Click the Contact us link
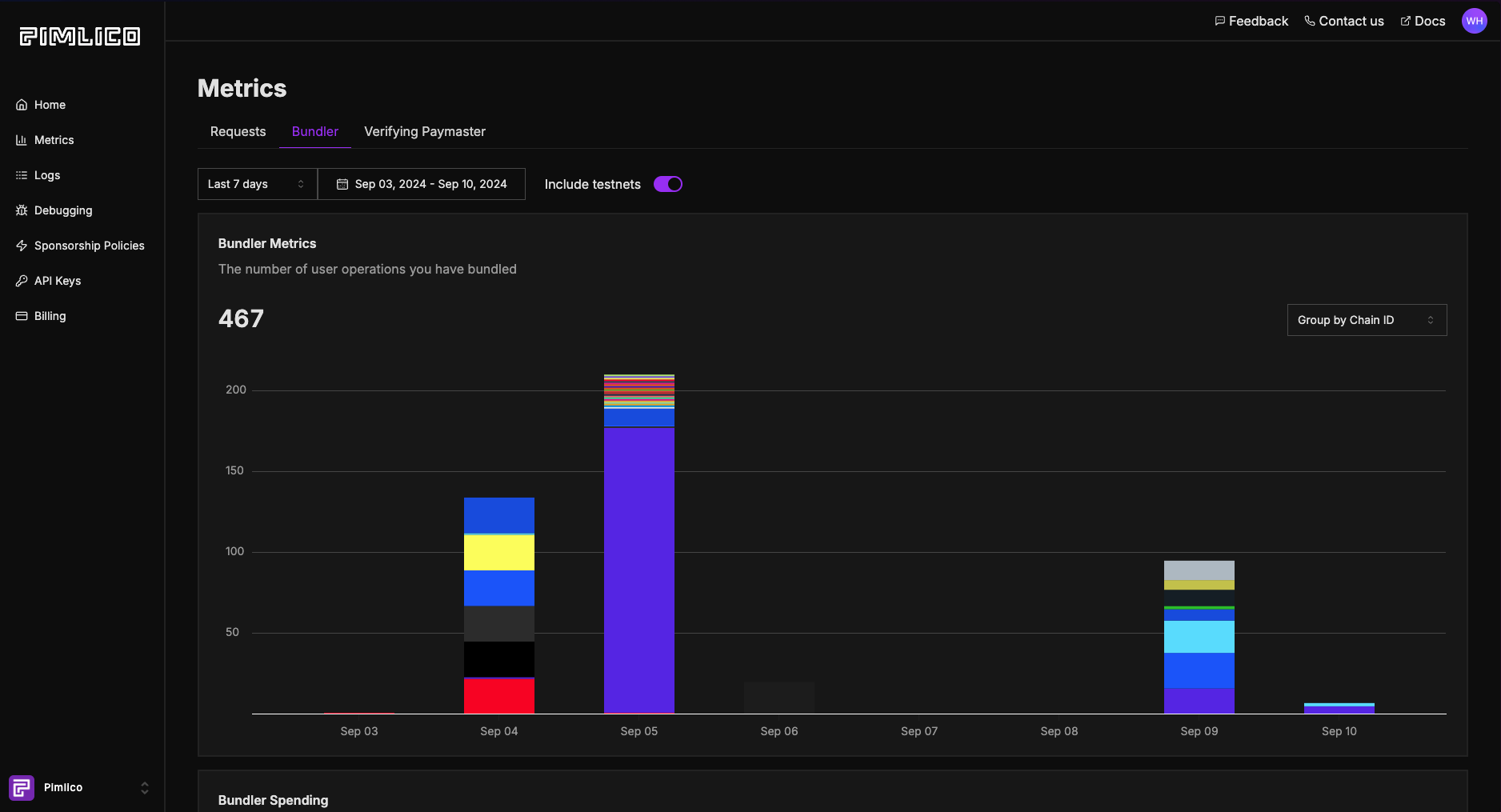Image resolution: width=1501 pixels, height=812 pixels. click(1344, 21)
